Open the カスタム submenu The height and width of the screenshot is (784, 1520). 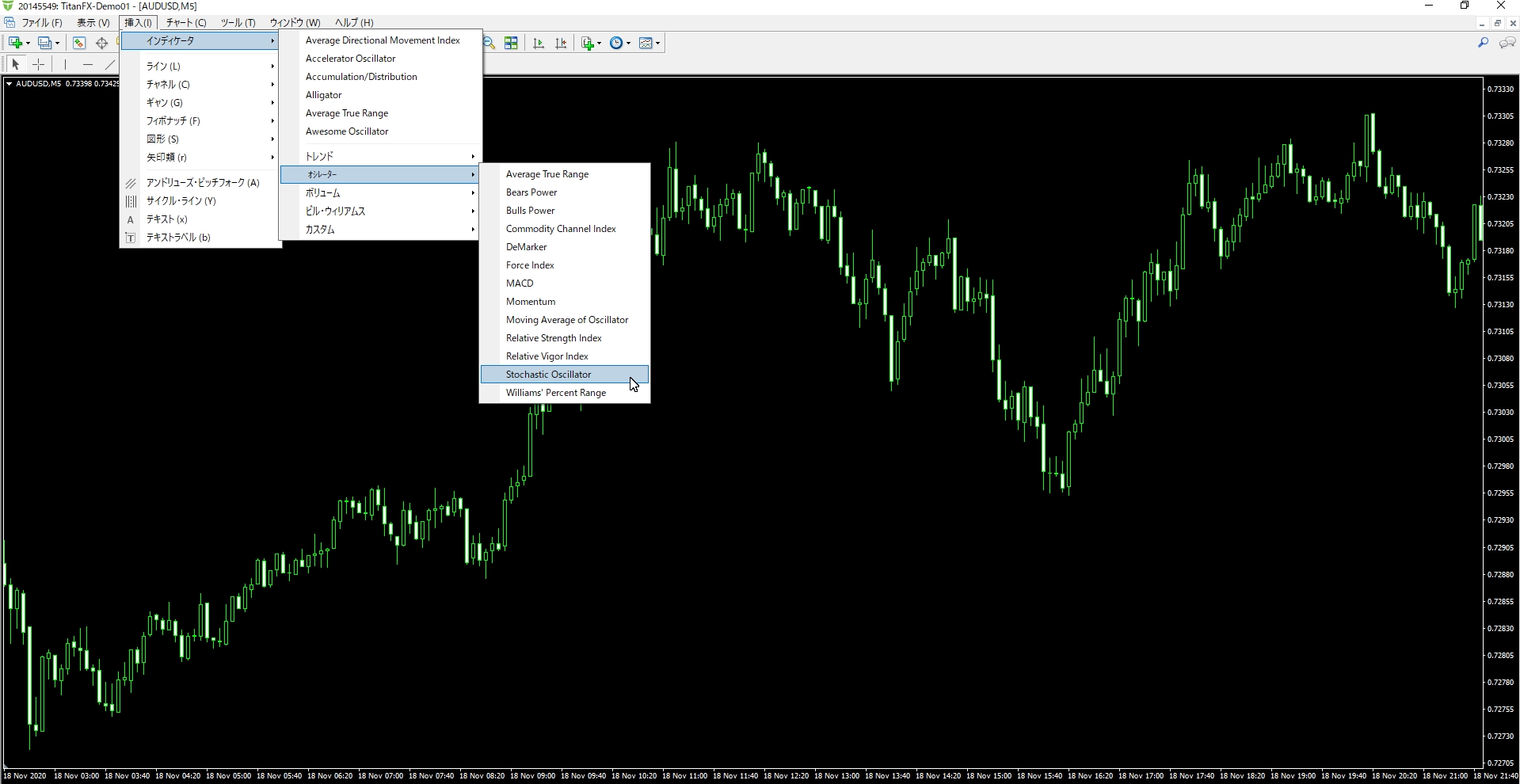(x=380, y=230)
